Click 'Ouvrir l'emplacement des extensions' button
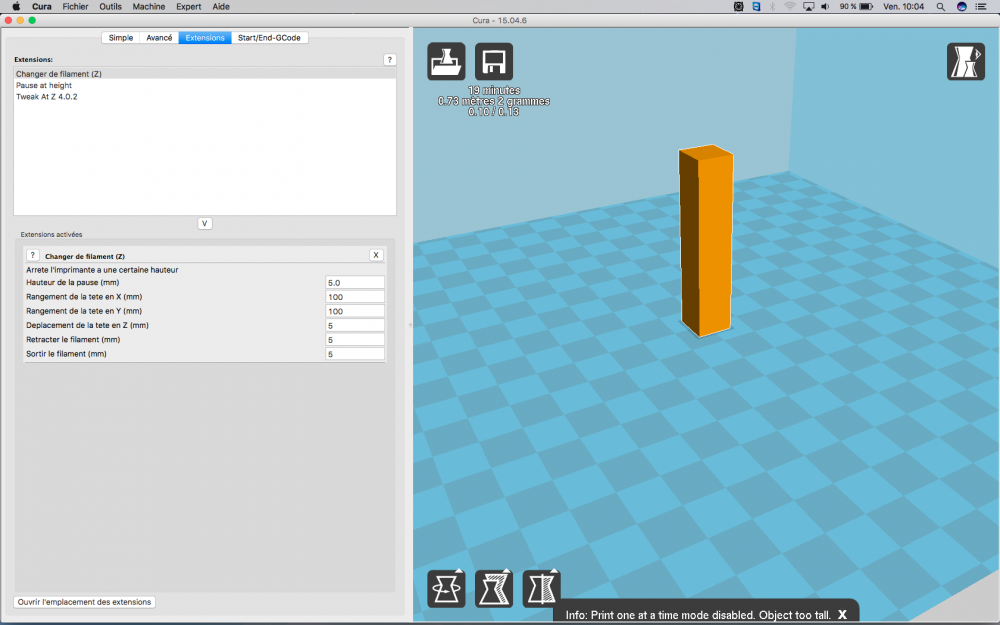The height and width of the screenshot is (625, 1000). point(84,602)
